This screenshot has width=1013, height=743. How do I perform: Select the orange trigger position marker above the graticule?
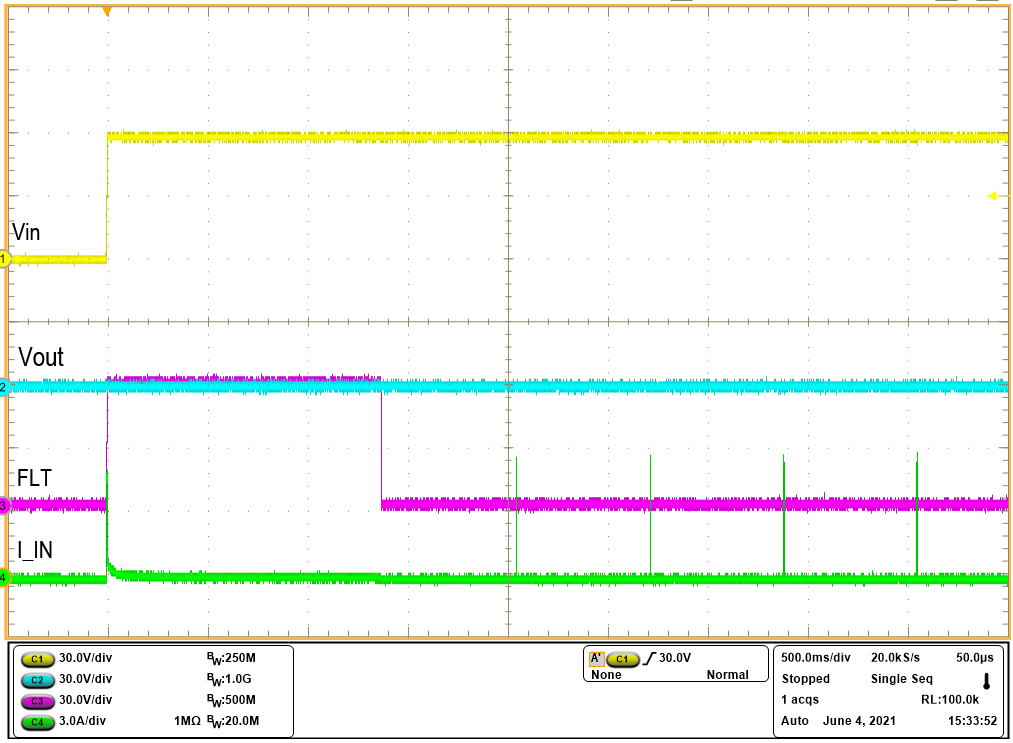point(107,8)
